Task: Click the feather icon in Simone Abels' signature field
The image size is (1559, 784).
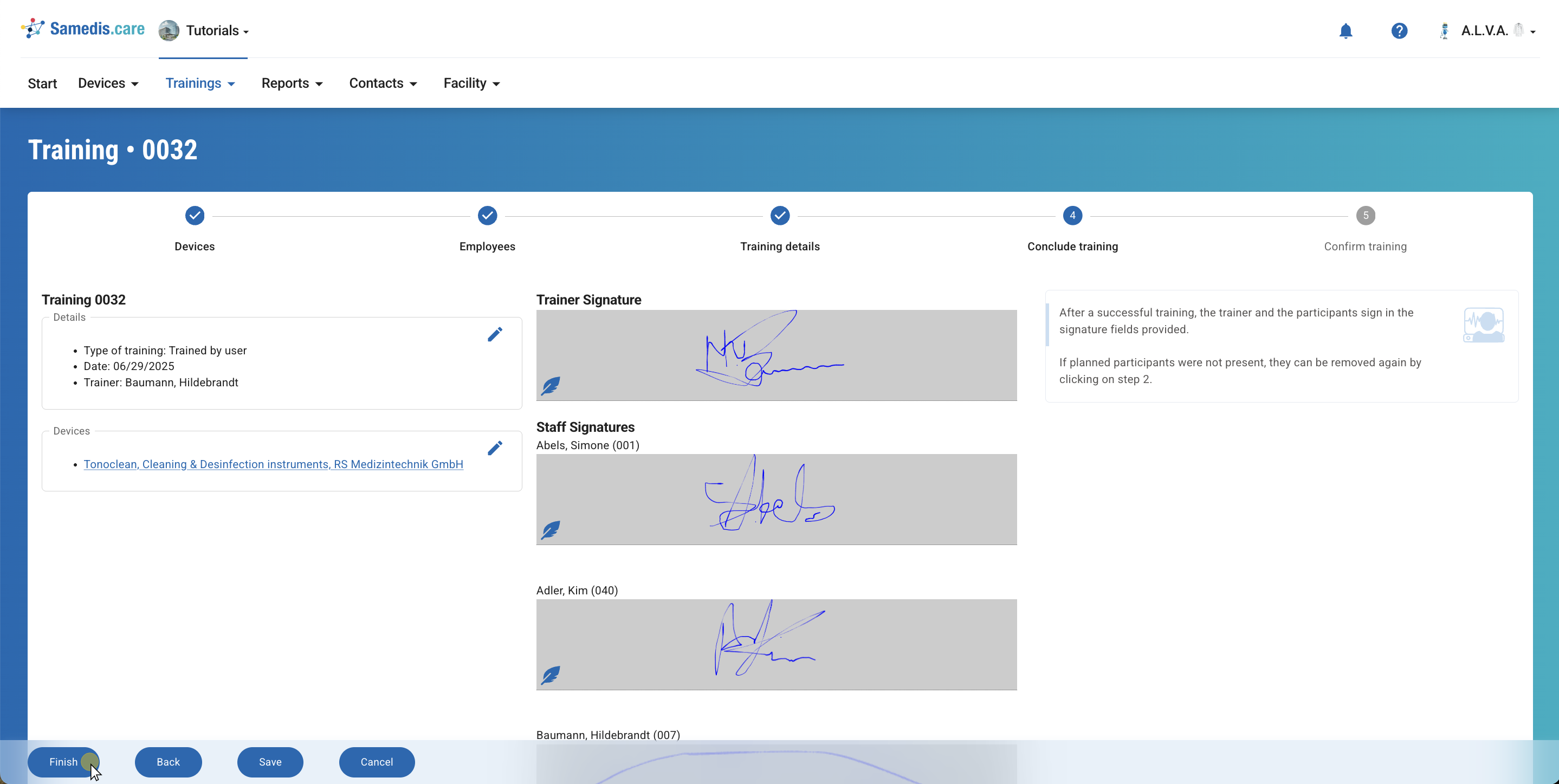Action: [x=551, y=530]
